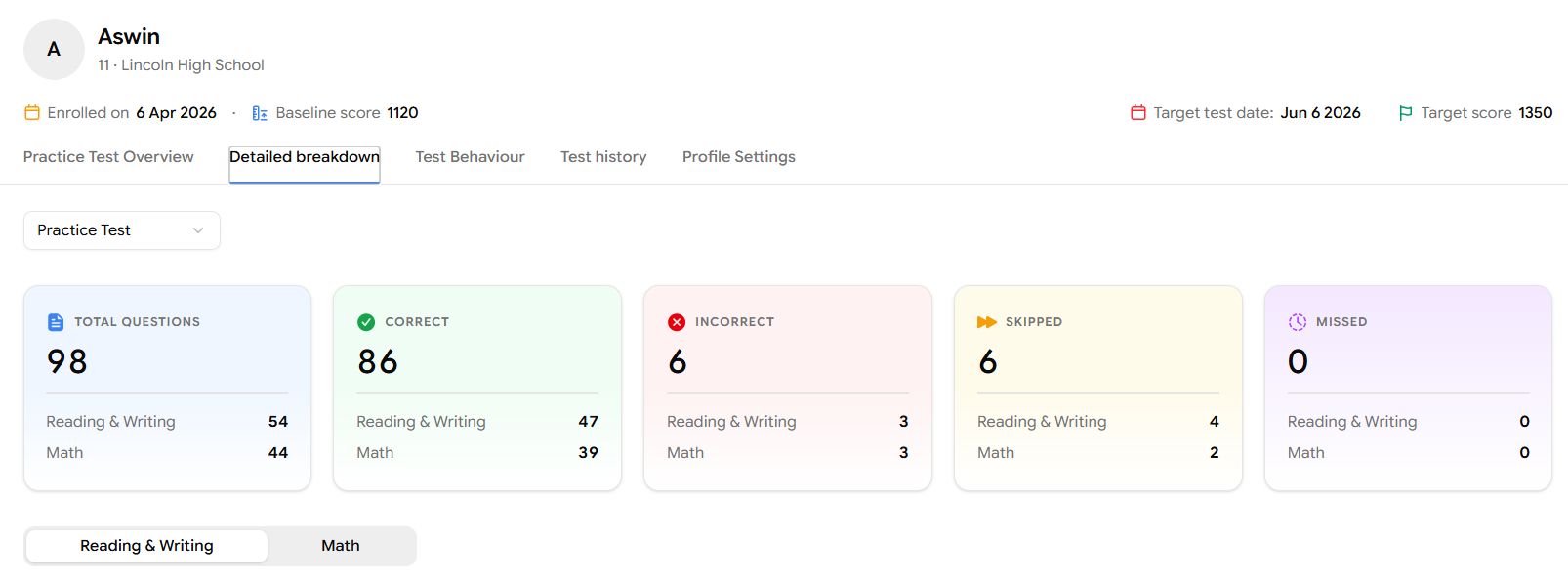Click the chevron arrow in Practice Test selector
Screen dimensions: 1568x583
tap(198, 230)
